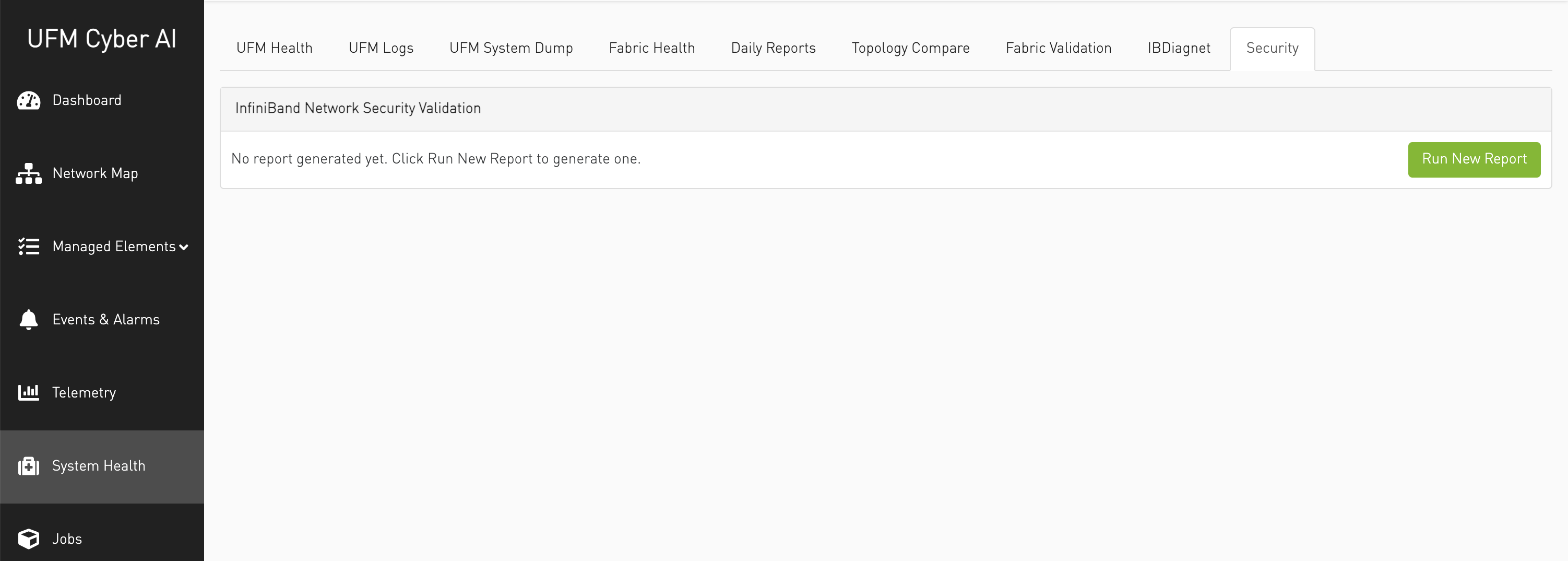Open the UFM Health tab
The height and width of the screenshot is (561, 1568).
coord(275,48)
